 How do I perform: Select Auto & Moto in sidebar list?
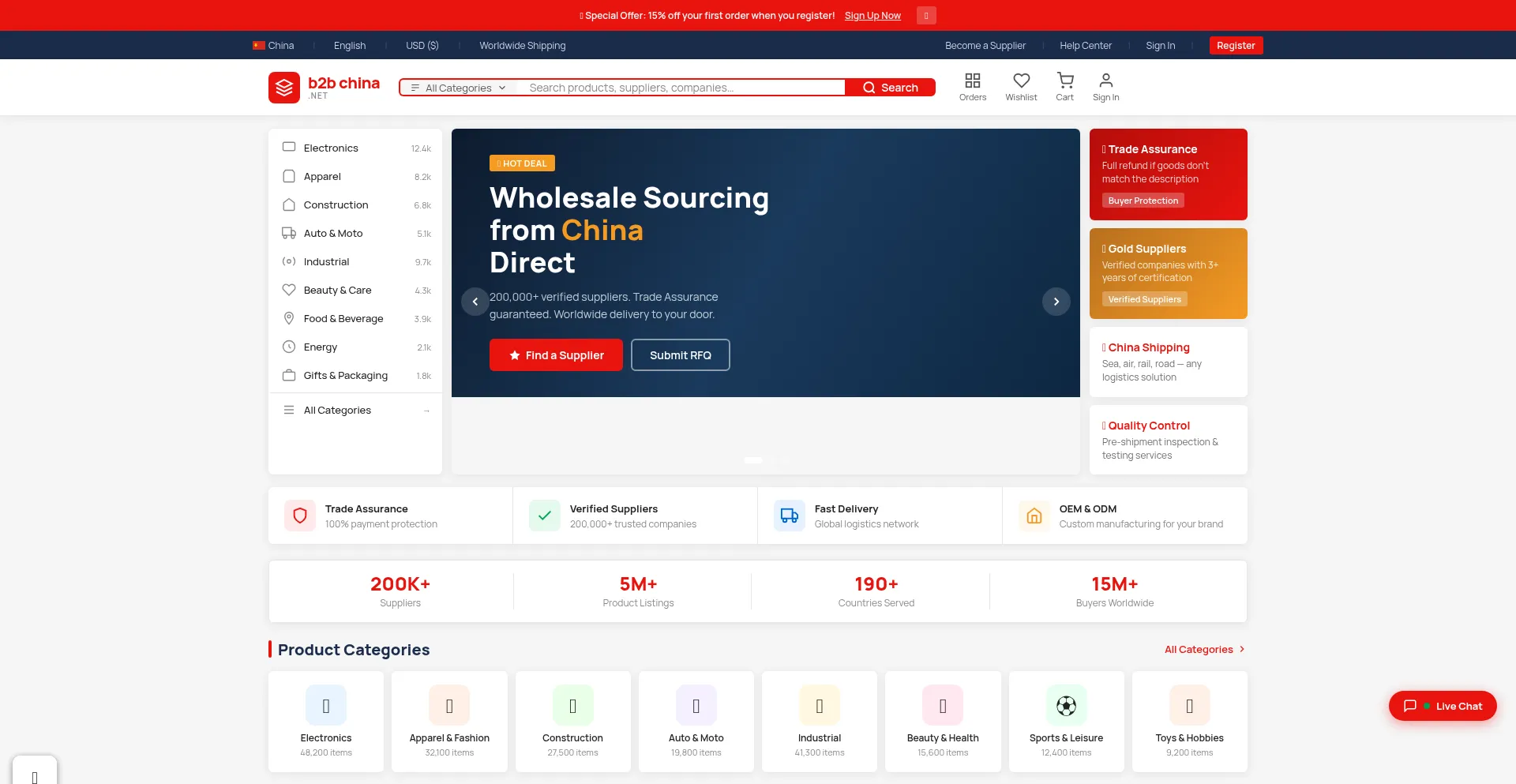(355, 233)
